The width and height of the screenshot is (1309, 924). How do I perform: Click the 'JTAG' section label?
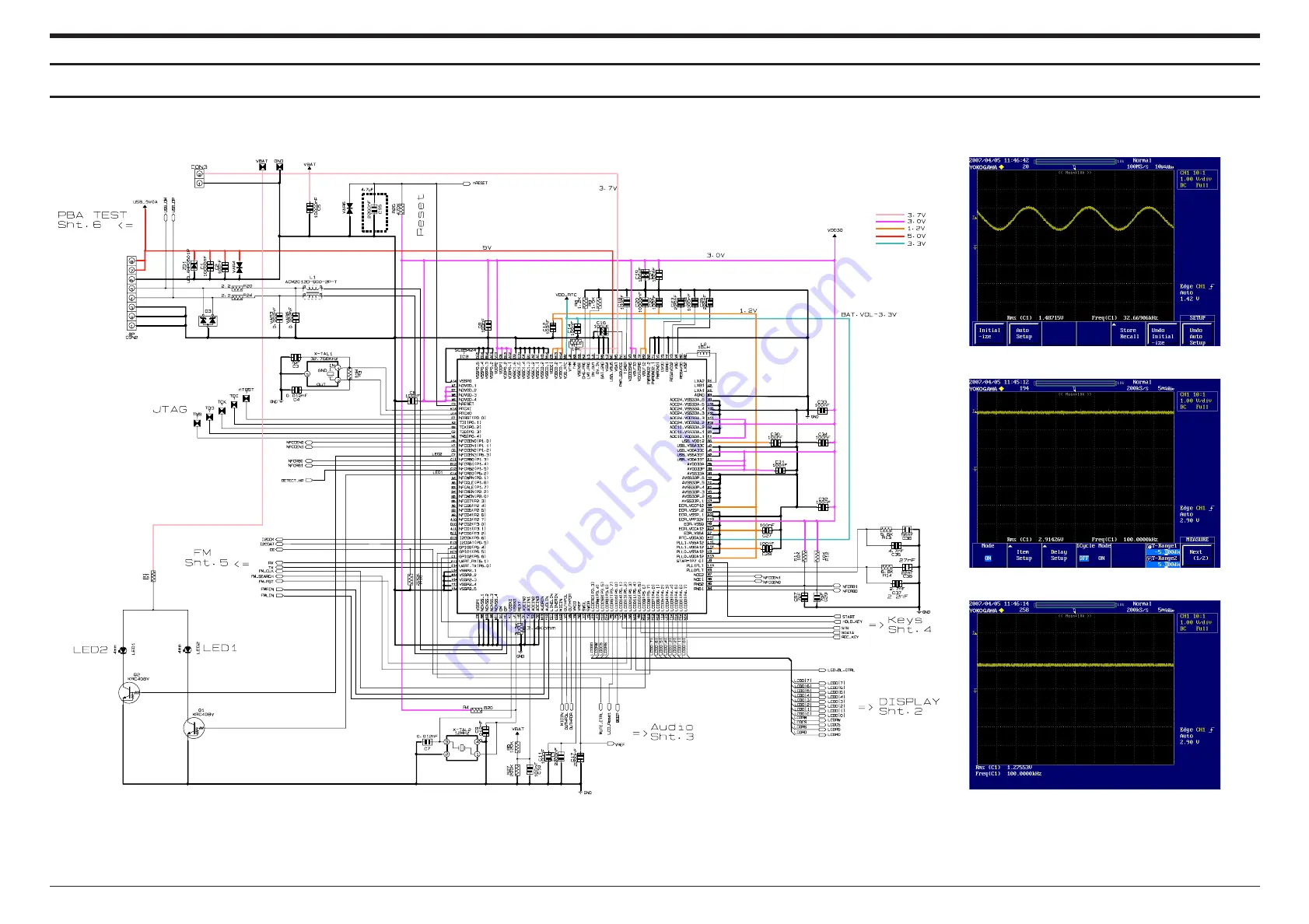click(x=170, y=409)
